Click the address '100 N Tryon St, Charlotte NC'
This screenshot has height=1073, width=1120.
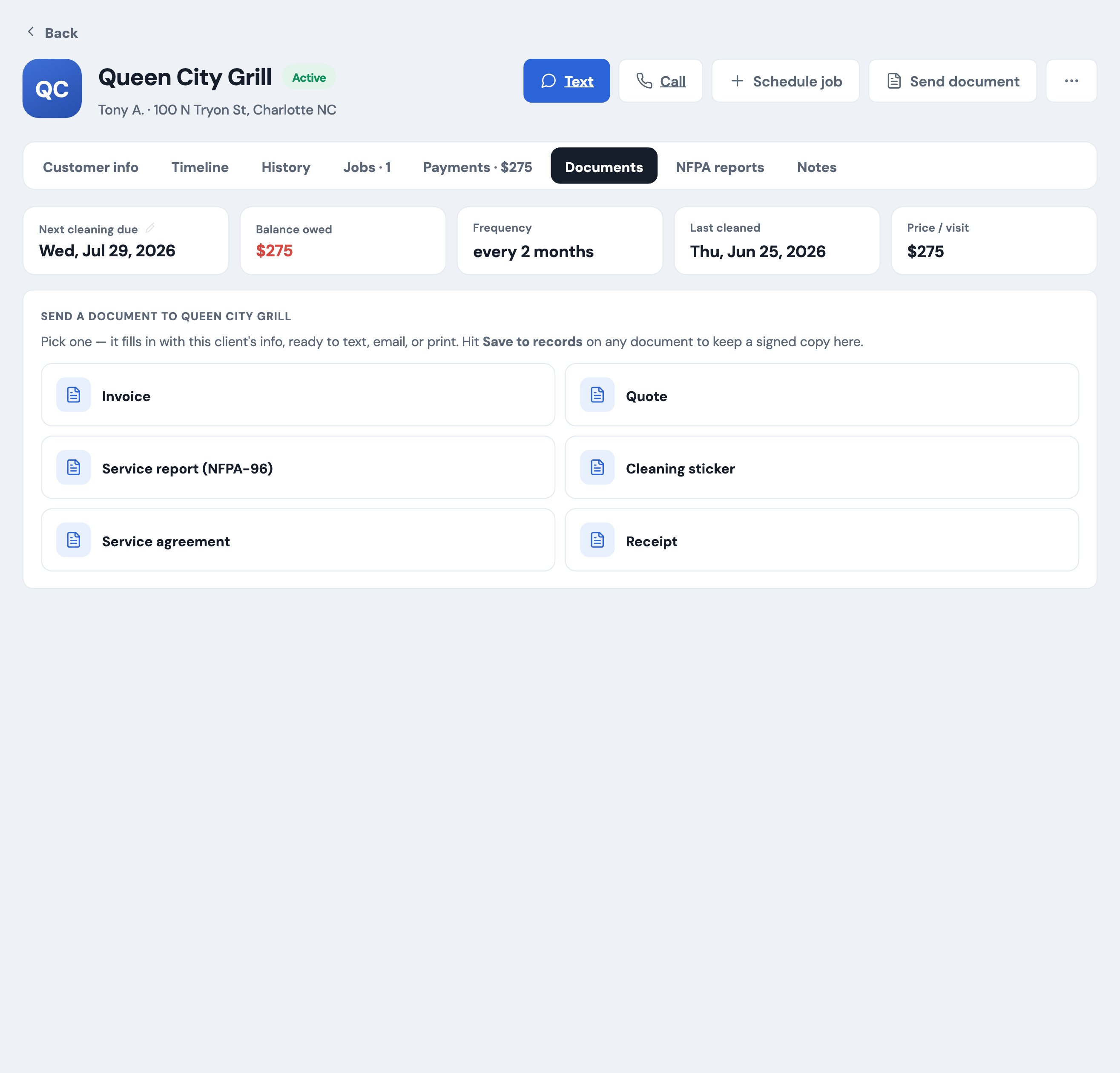244,110
